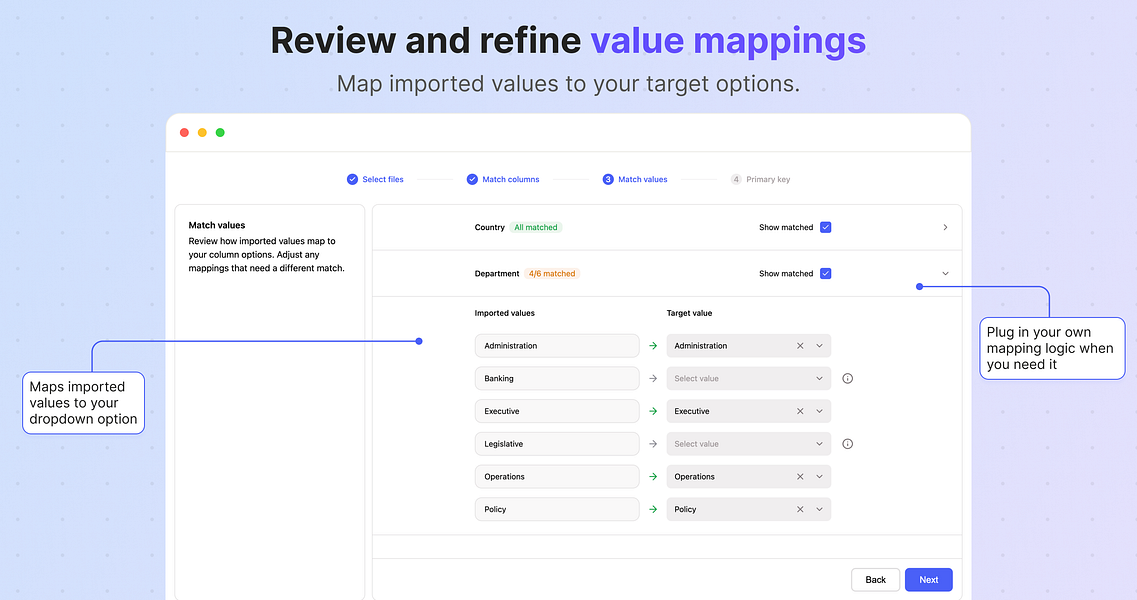Image resolution: width=1137 pixels, height=600 pixels.
Task: Open the Operations target value dropdown
Action: pos(819,477)
